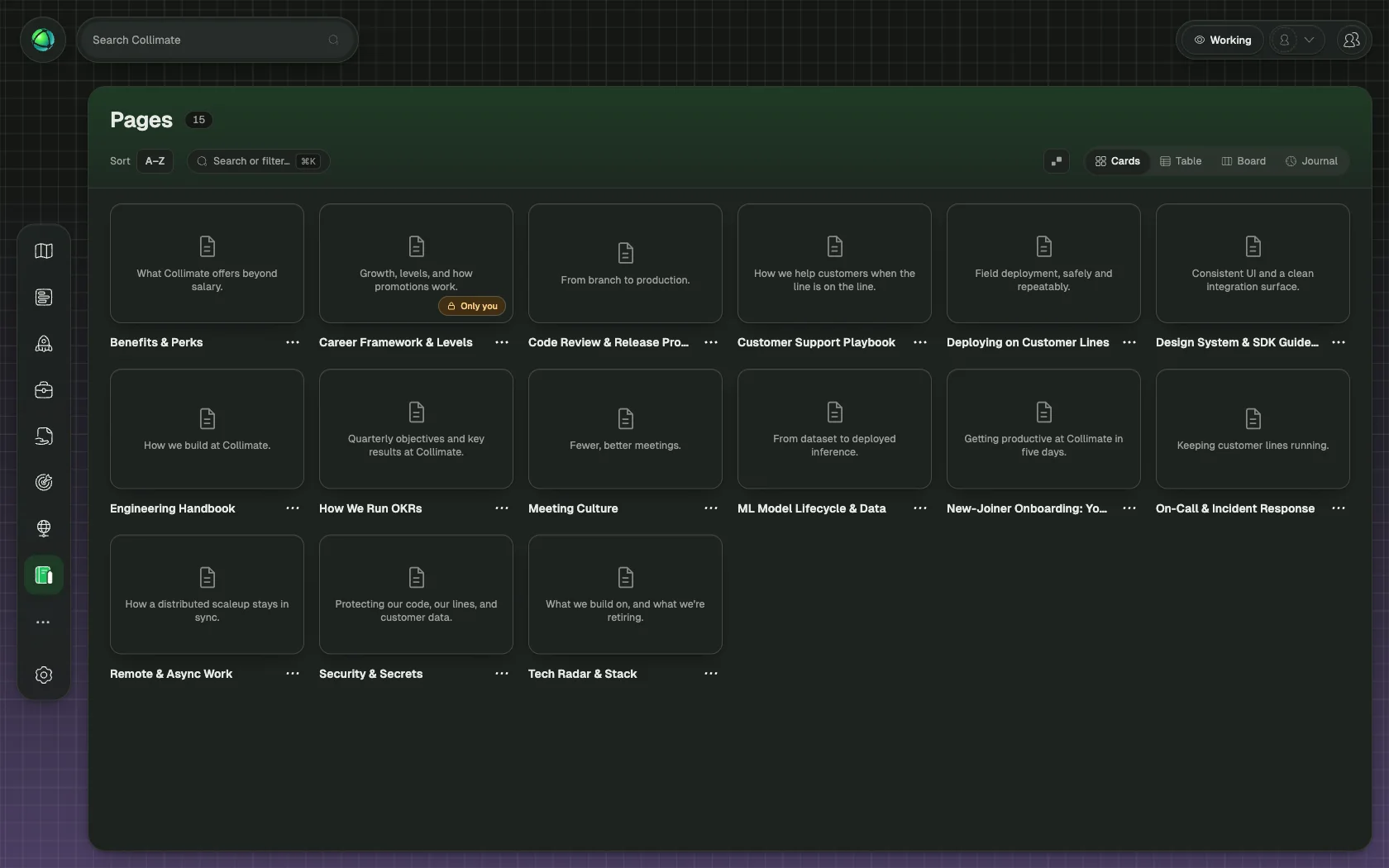The image size is (1389, 868).
Task: Open the globe icon in the sidebar
Action: tap(44, 528)
